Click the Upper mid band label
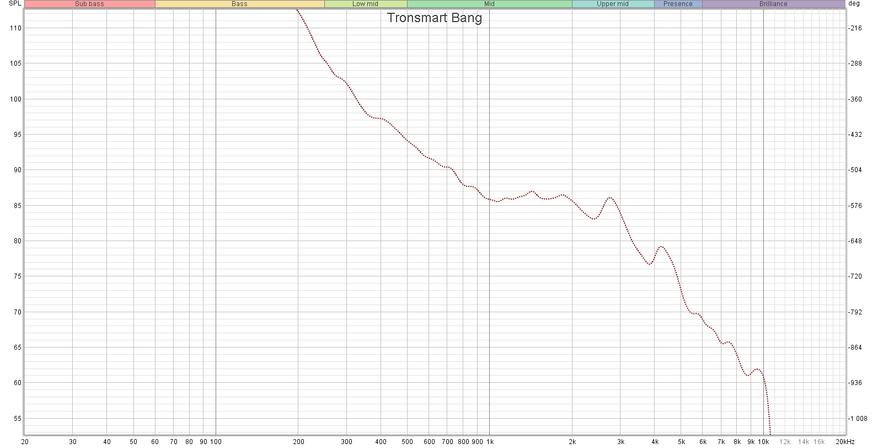877x448 pixels. point(613,4)
